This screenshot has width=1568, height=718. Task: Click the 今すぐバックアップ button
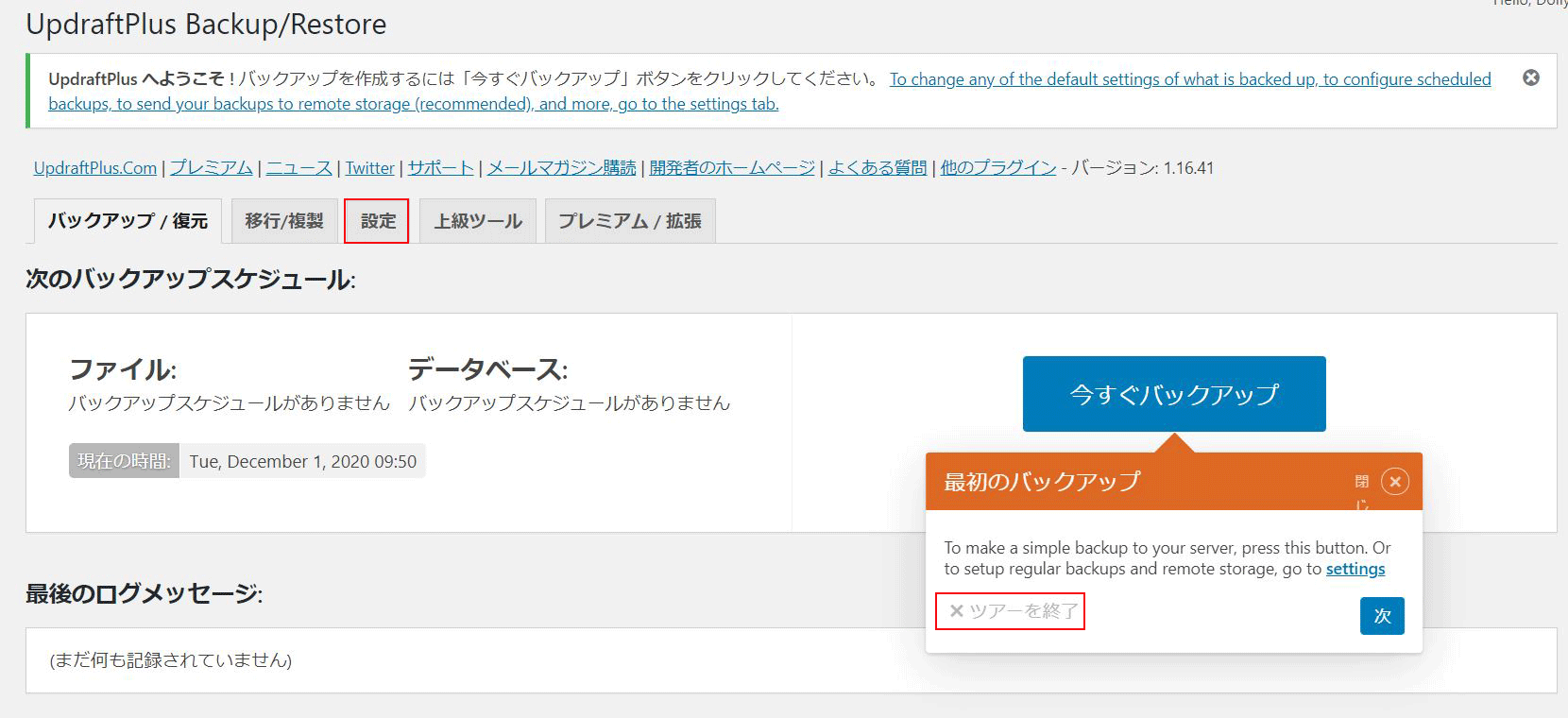1173,394
